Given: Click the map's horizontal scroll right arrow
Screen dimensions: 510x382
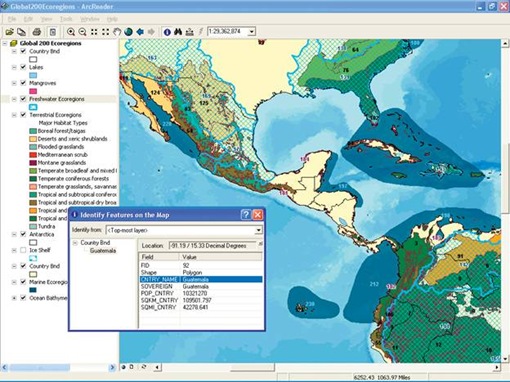Looking at the screenshot, I should 497,367.
